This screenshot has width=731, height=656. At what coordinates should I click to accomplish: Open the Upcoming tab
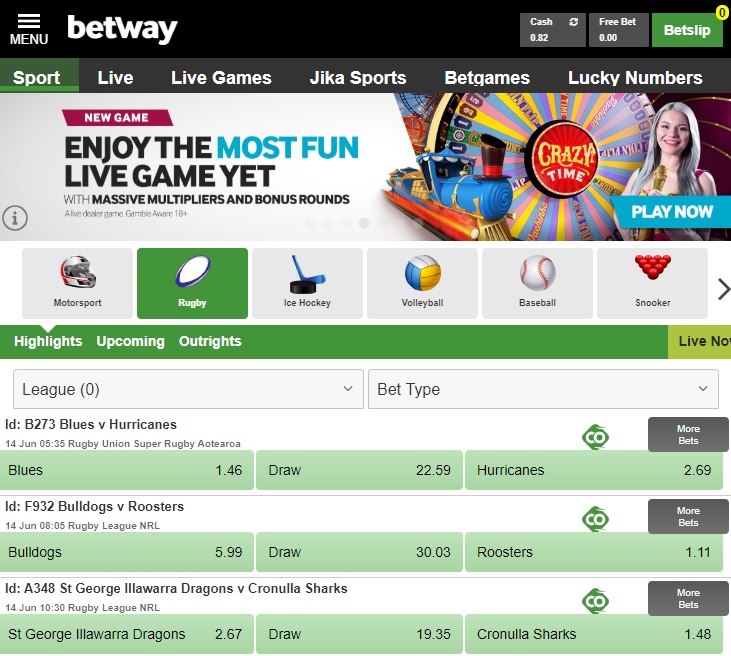(x=131, y=341)
